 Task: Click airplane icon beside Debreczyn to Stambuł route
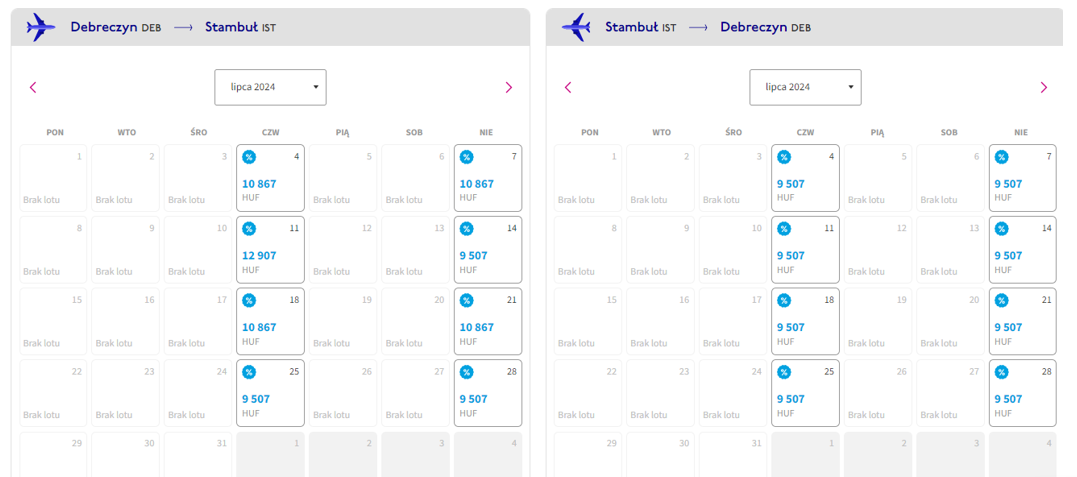coord(41,27)
